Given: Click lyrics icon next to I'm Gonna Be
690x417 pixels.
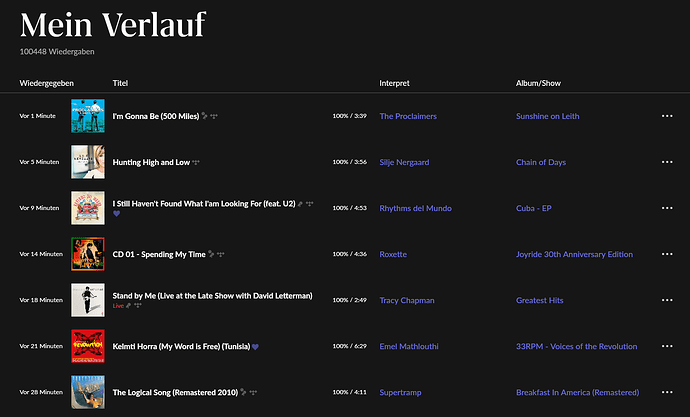Looking at the screenshot, I should (x=205, y=116).
